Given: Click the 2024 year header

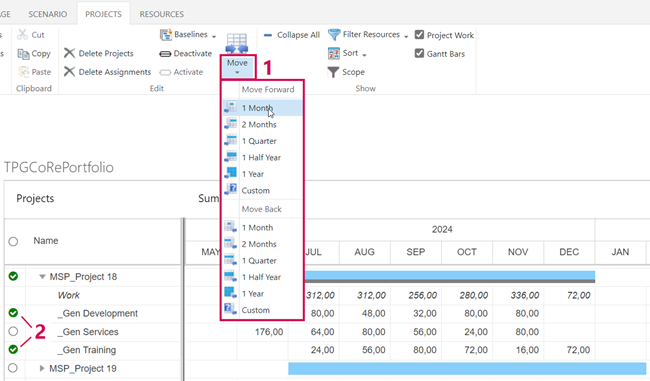Looking at the screenshot, I should point(442,230).
